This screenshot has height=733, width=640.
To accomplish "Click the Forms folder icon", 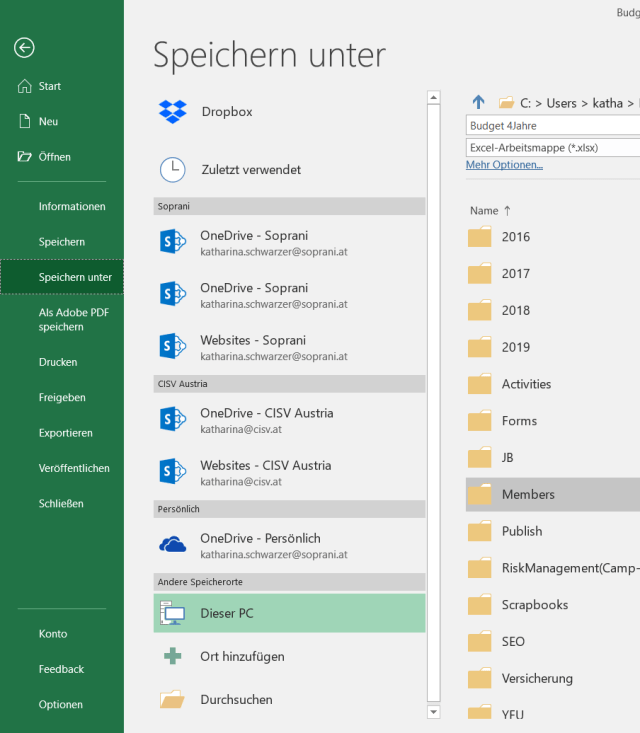I will point(480,421).
